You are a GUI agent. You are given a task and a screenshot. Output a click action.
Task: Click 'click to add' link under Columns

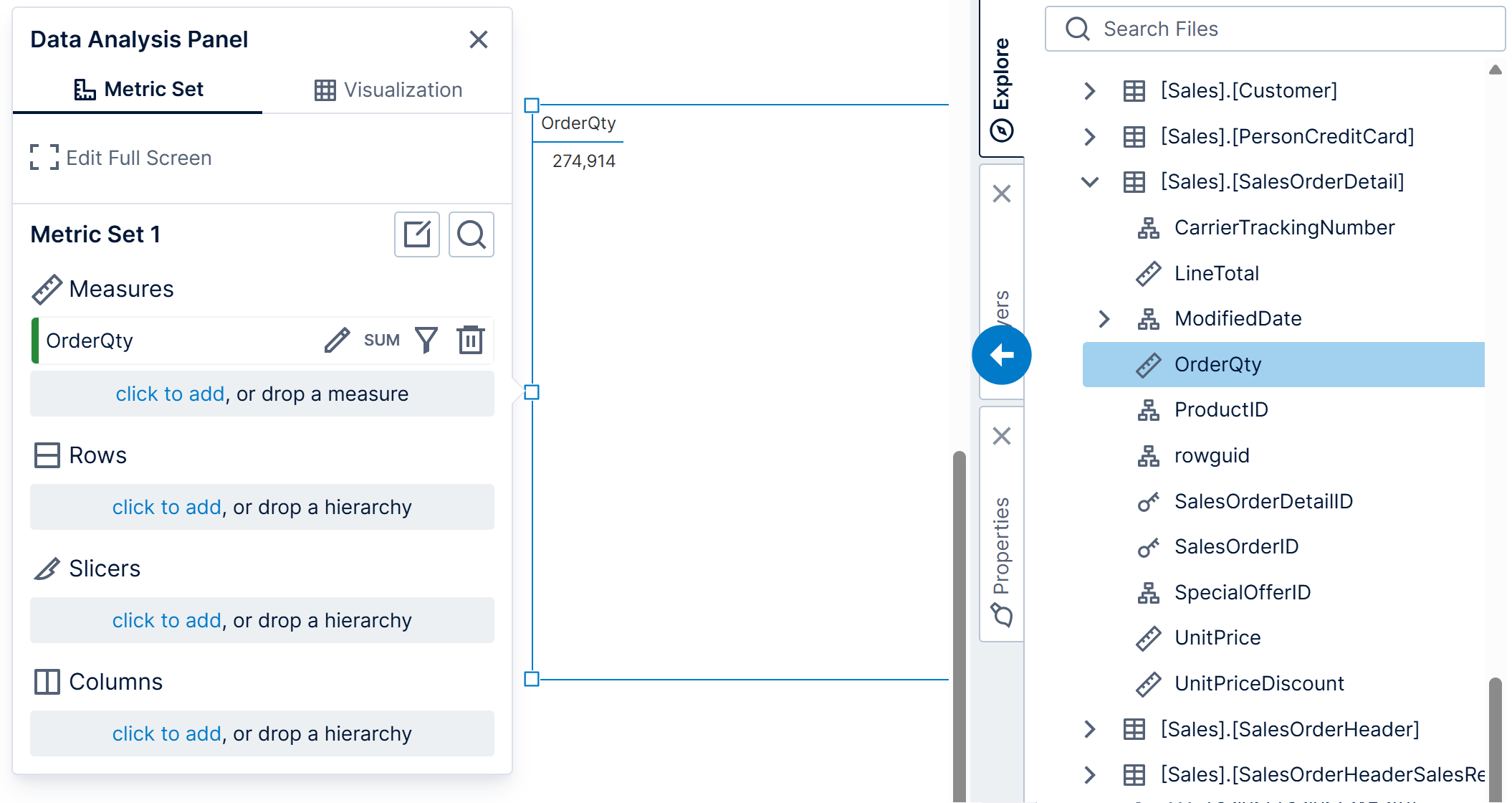(167, 733)
